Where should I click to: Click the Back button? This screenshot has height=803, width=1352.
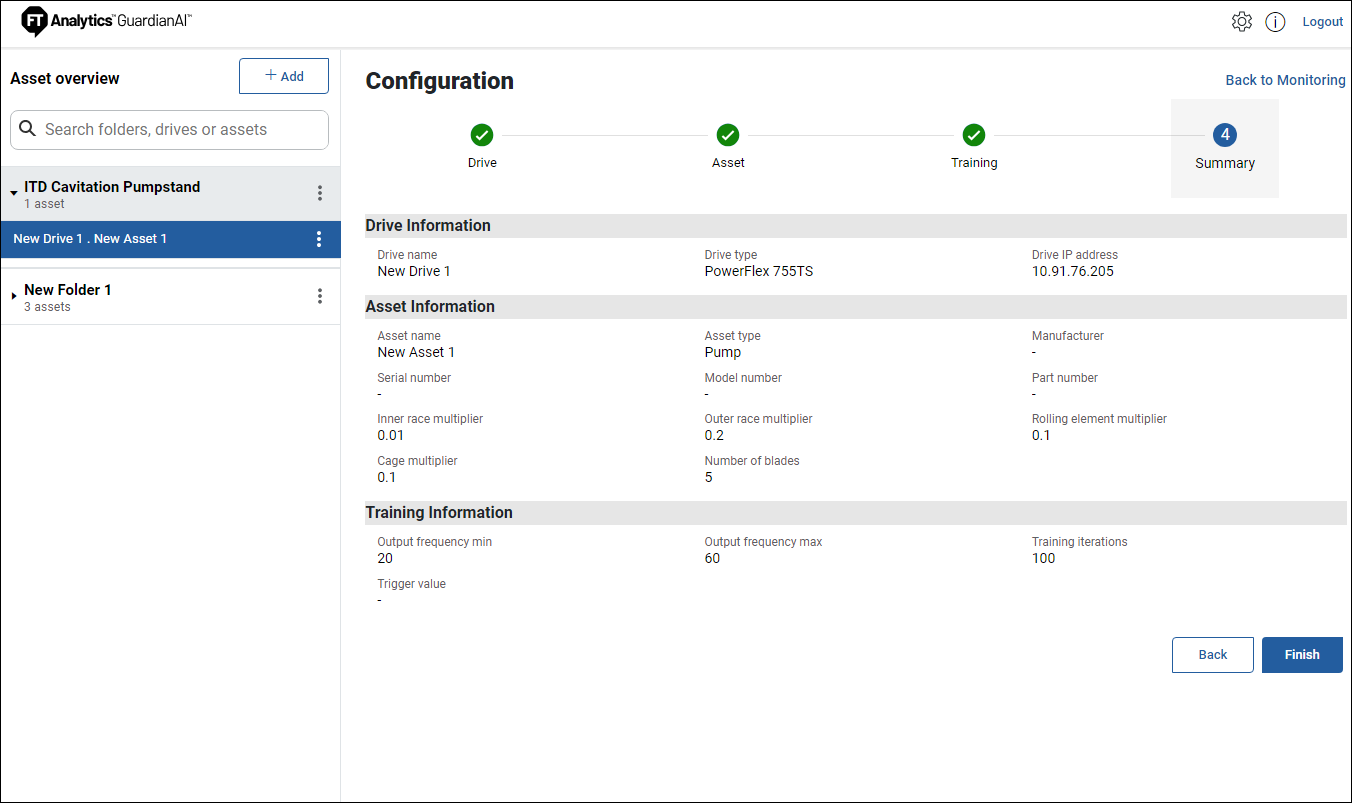pos(1212,655)
